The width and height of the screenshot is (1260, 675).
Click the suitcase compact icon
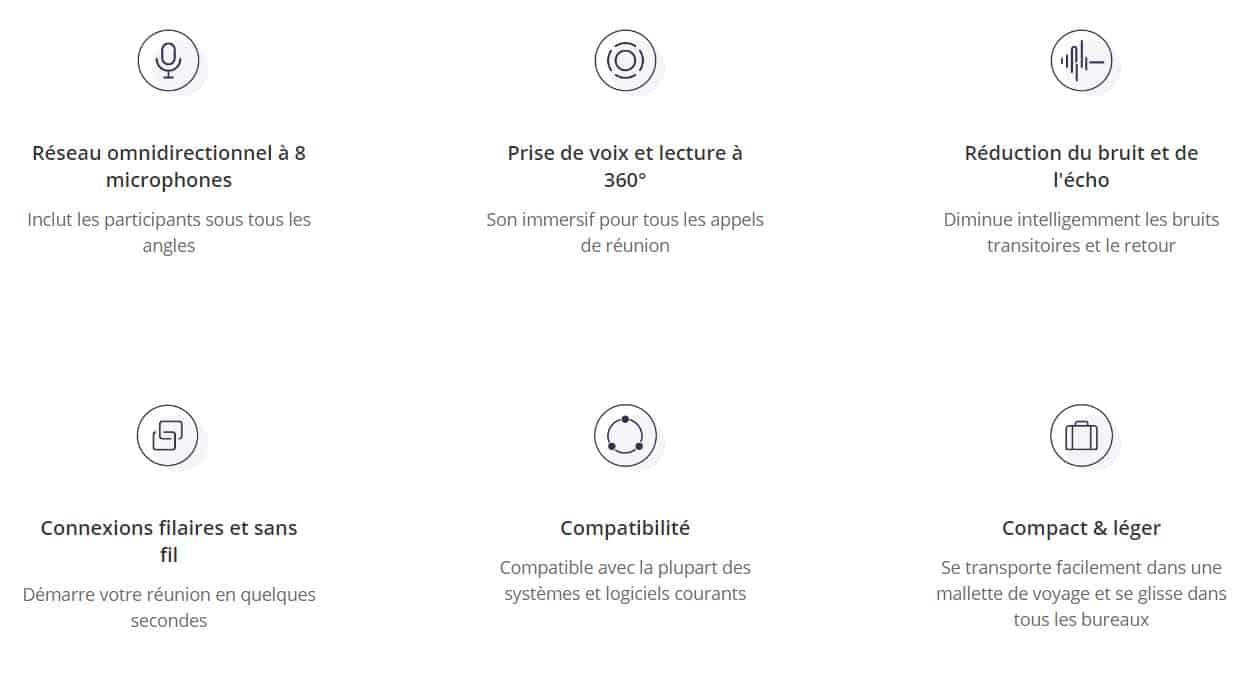coord(1081,435)
